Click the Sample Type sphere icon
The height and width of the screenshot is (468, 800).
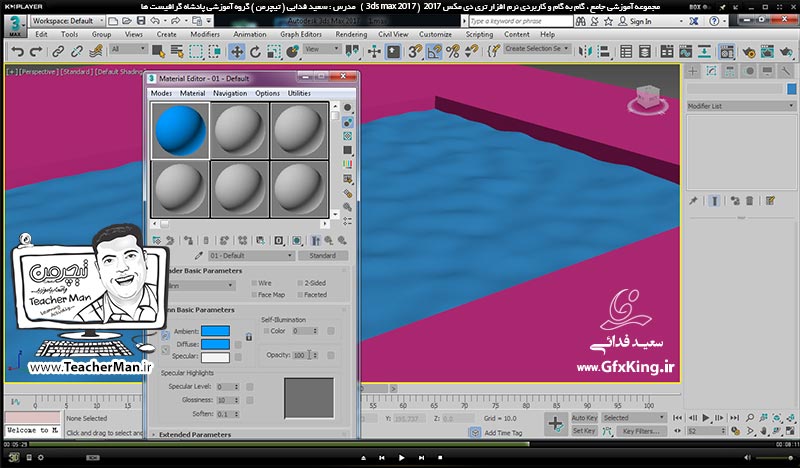coord(347,108)
